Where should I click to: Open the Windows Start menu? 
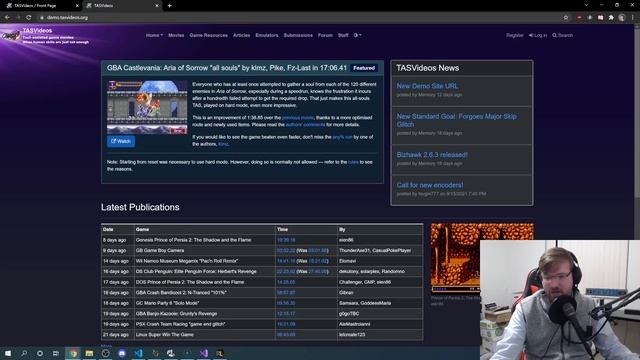pos(8,353)
